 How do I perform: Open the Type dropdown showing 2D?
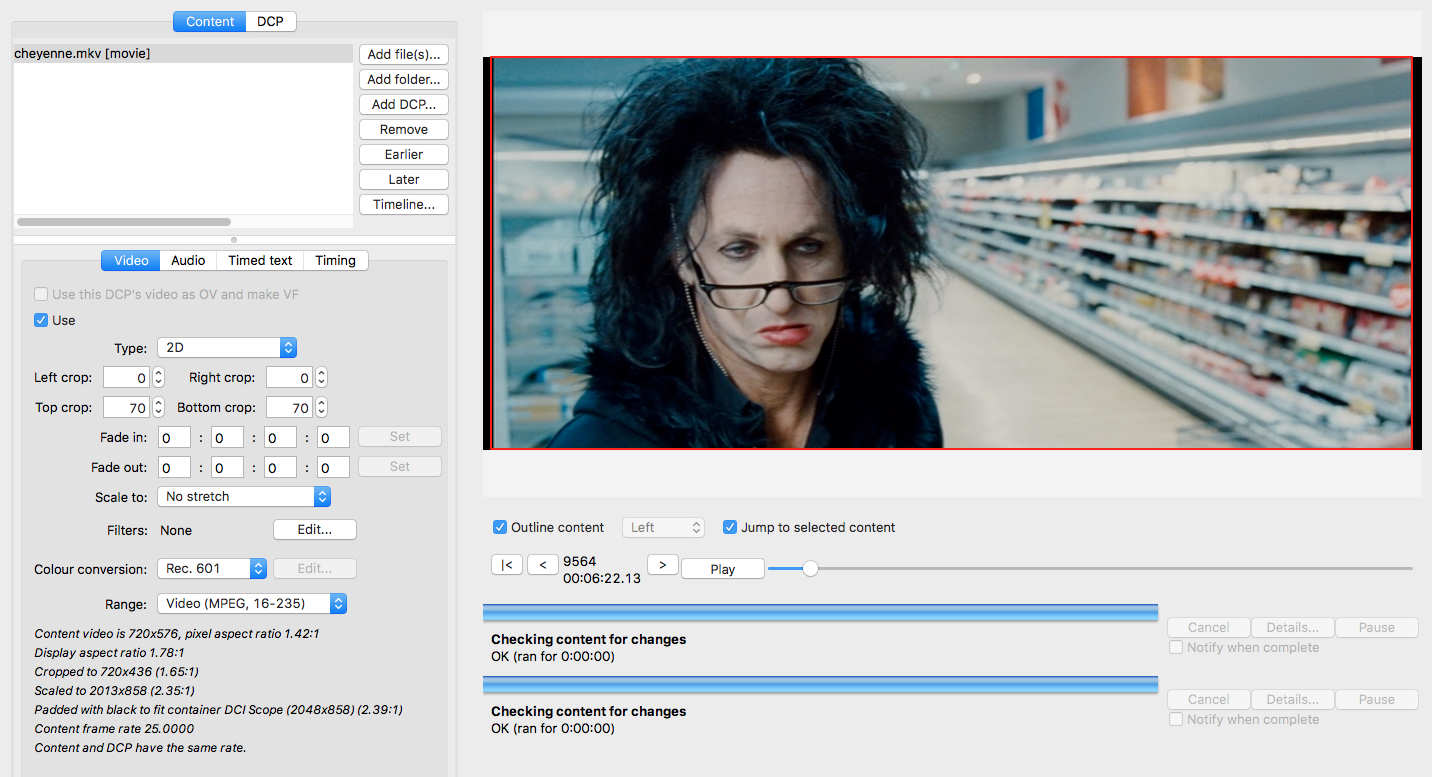coord(227,348)
